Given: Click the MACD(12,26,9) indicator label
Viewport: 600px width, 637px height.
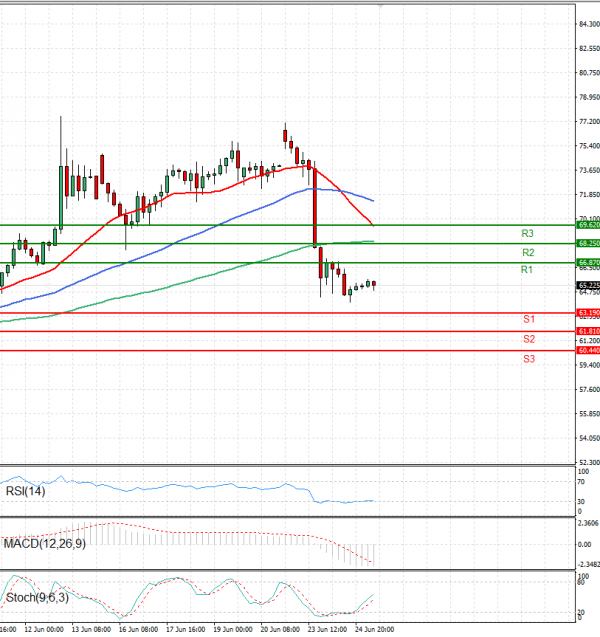Looking at the screenshot, I should 45,543.
